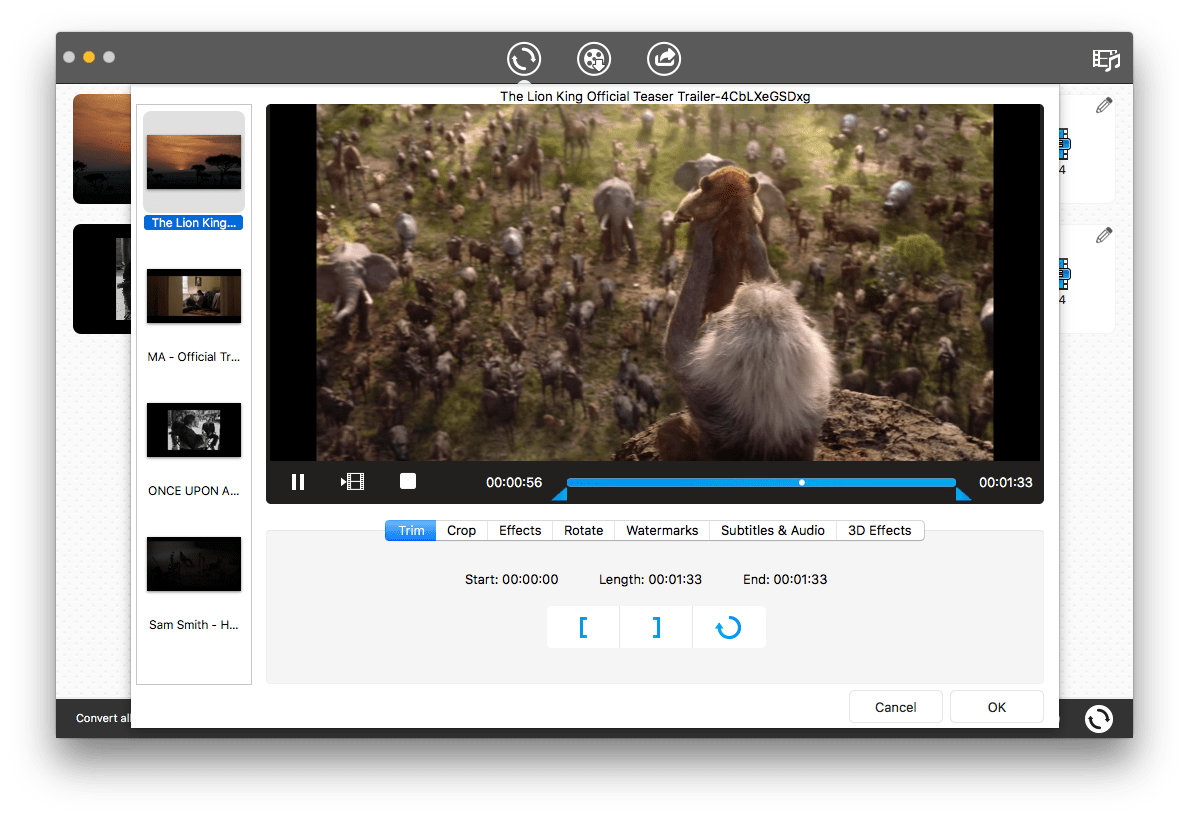The image size is (1189, 818).
Task: Confirm with the OK button
Action: pos(996,707)
